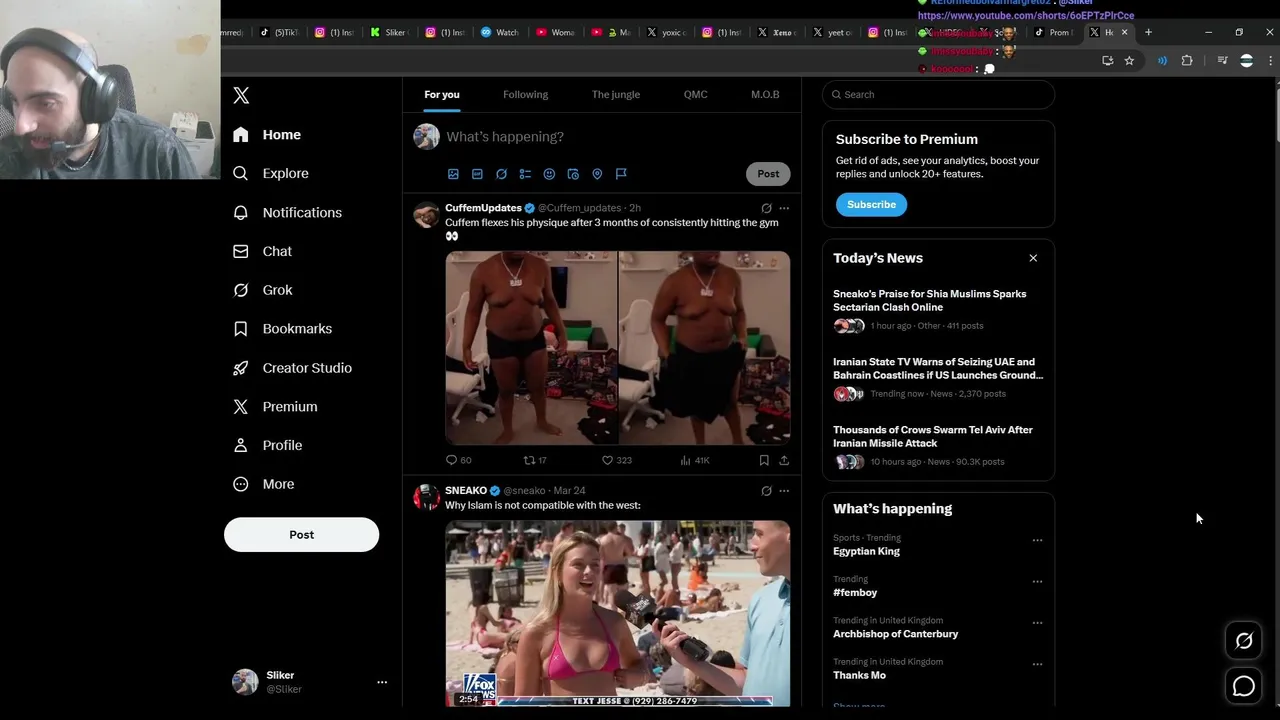
Task: Switch to The jungle tab
Action: point(616,94)
